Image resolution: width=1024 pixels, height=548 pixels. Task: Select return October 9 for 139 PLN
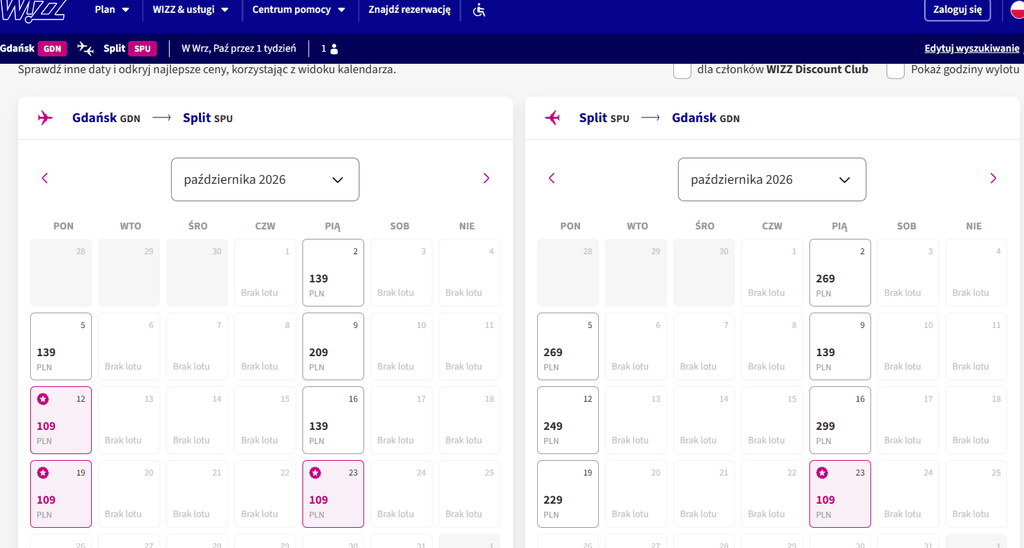(x=840, y=346)
